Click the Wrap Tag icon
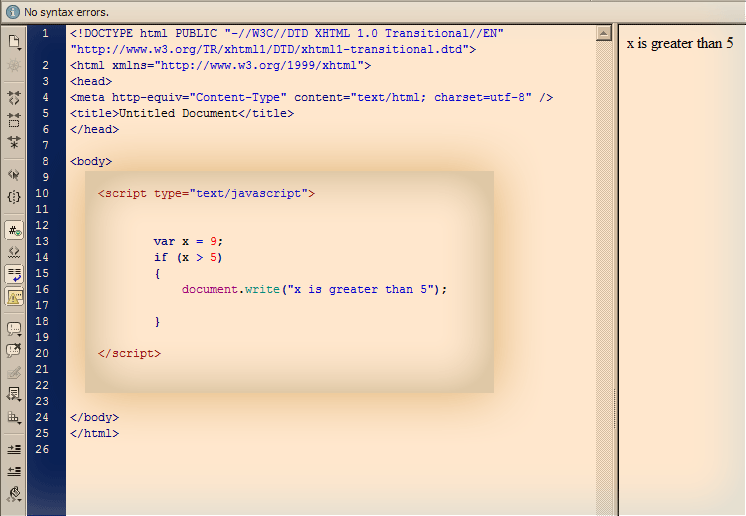 click(14, 373)
